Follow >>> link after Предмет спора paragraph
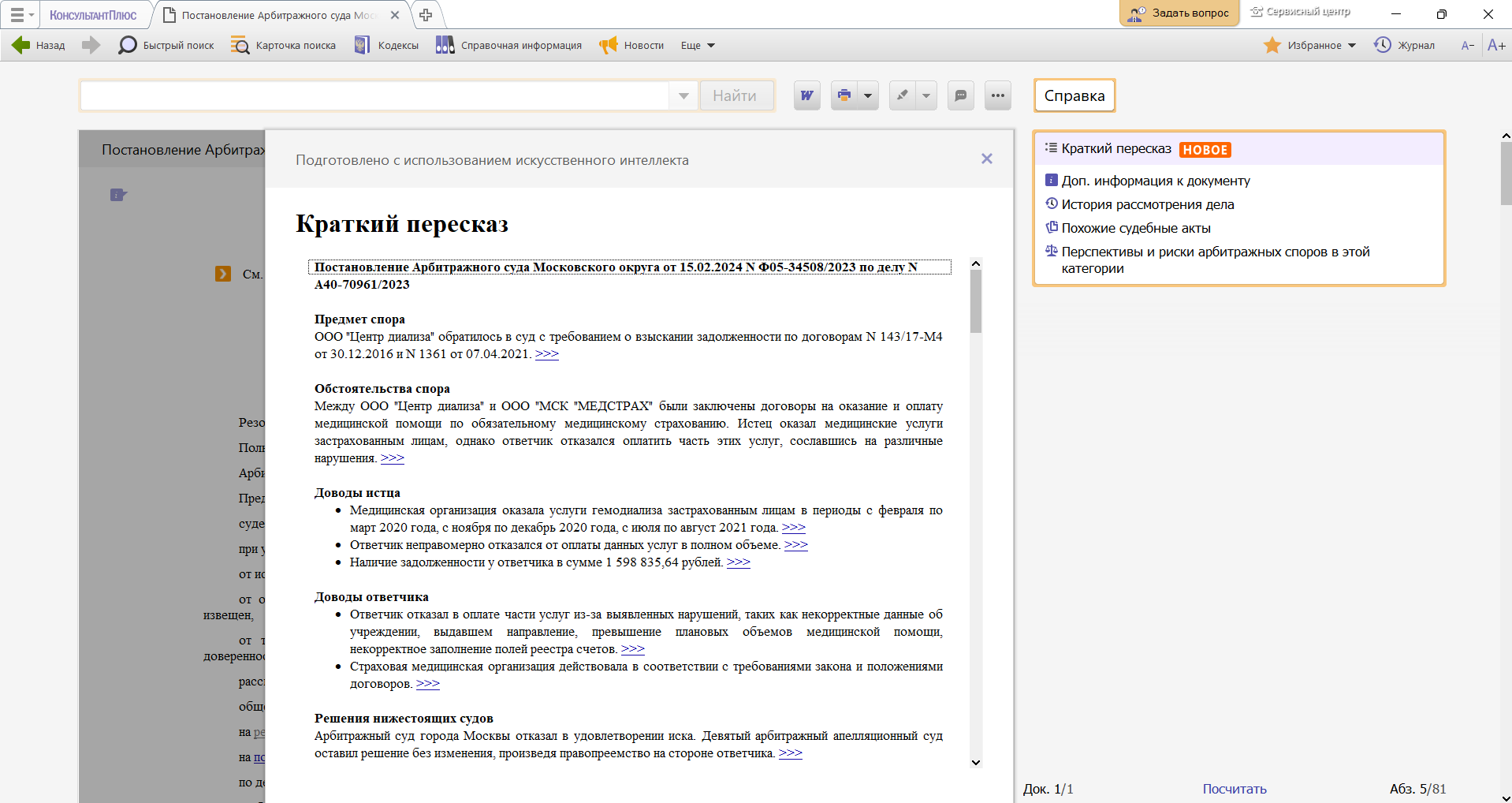 (x=547, y=354)
